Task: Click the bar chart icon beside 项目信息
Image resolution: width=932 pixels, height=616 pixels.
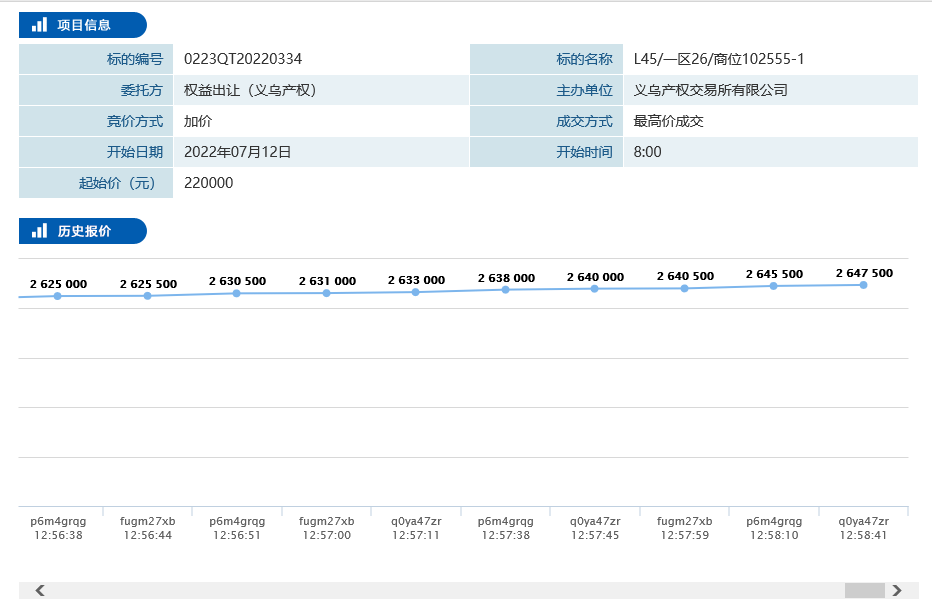Action: point(39,25)
